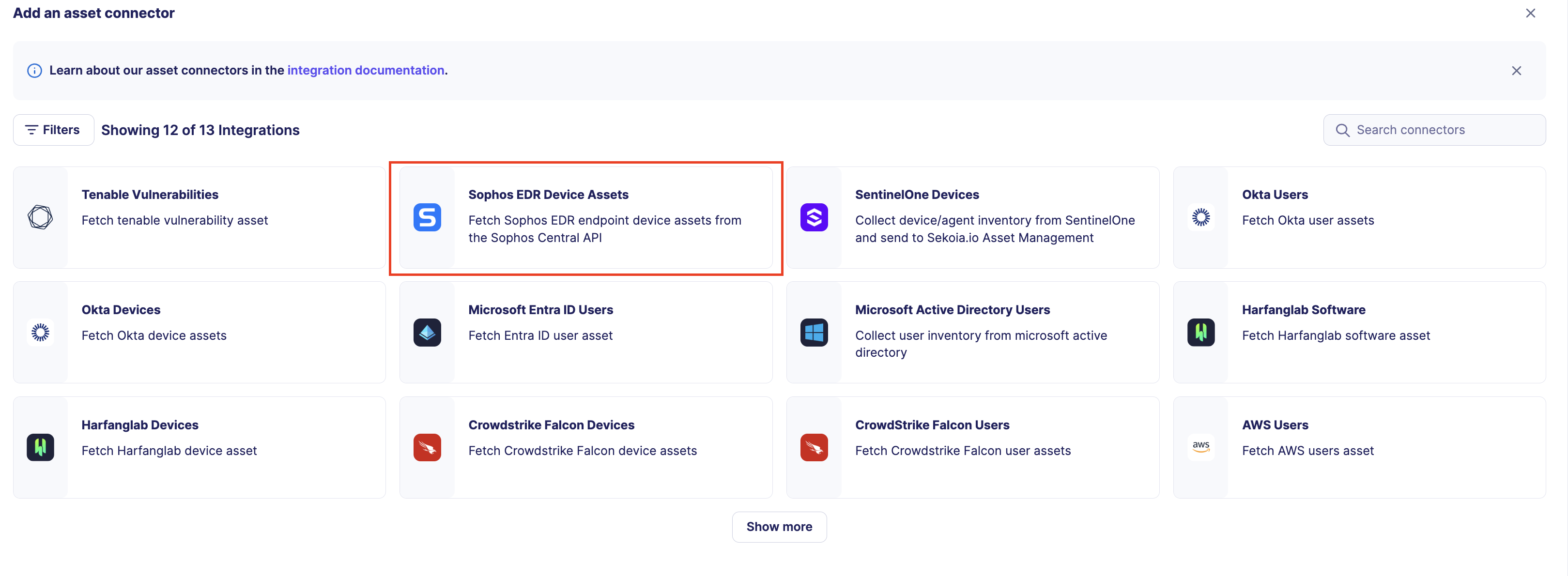Open the Filters button
Viewport: 1568px width, 576px height.
click(54, 130)
